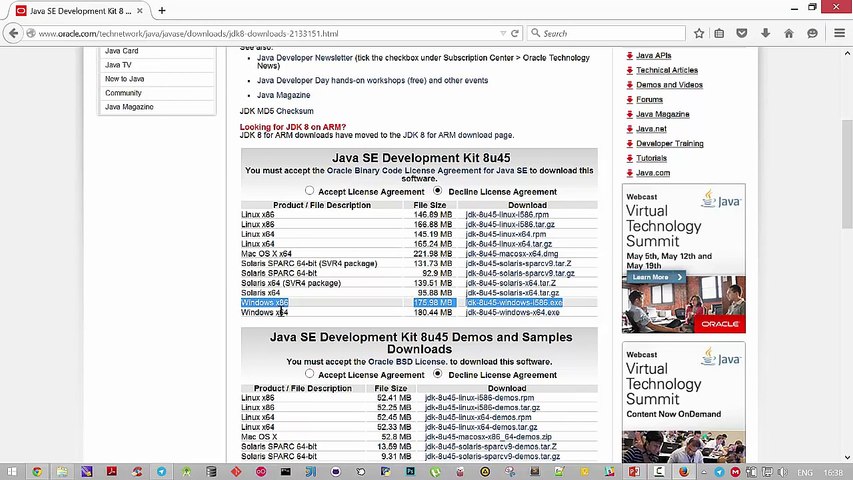The image size is (853, 480).
Task: Click the ENG language indicator
Action: (x=805, y=472)
